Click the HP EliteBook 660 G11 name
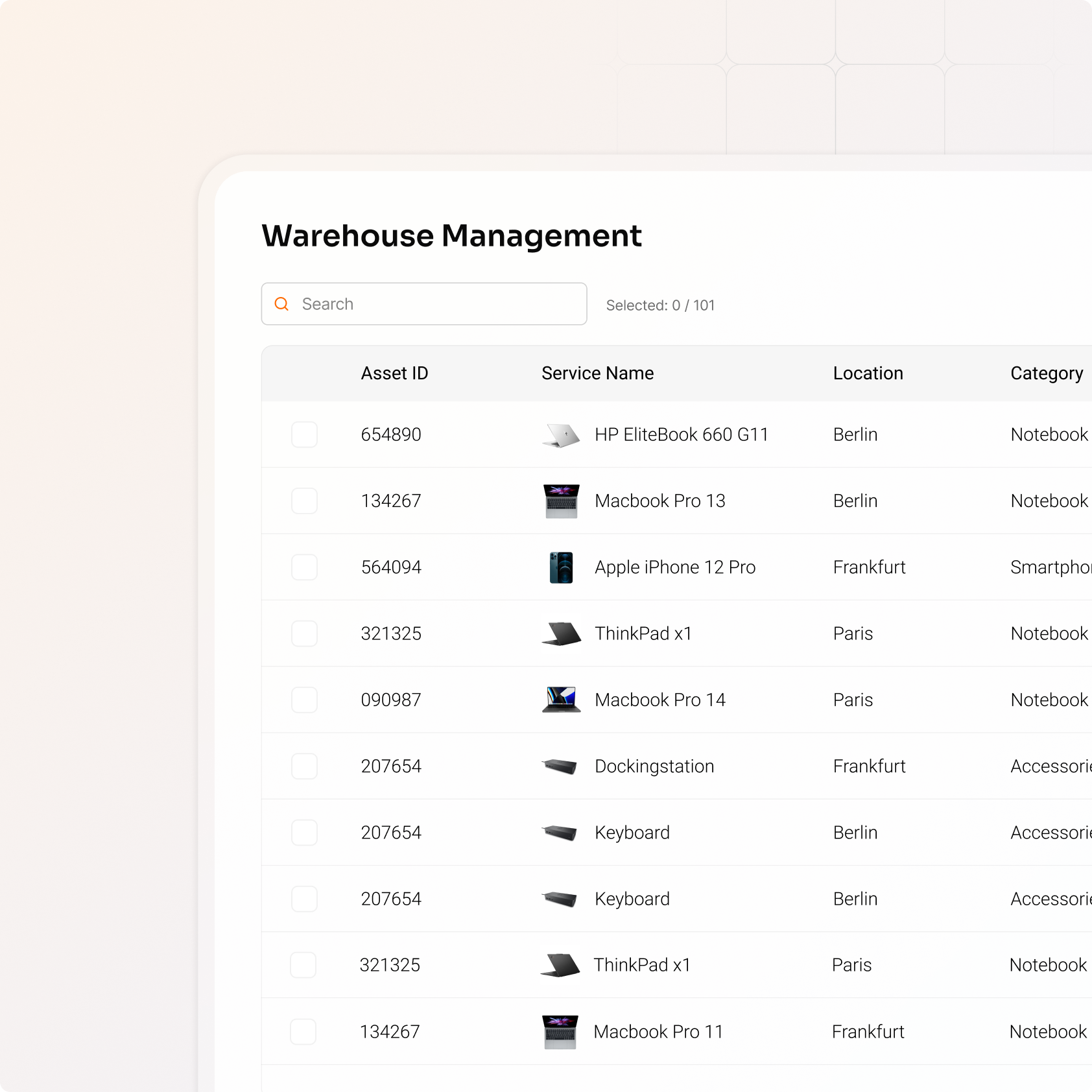Image resolution: width=1092 pixels, height=1092 pixels. [x=682, y=434]
